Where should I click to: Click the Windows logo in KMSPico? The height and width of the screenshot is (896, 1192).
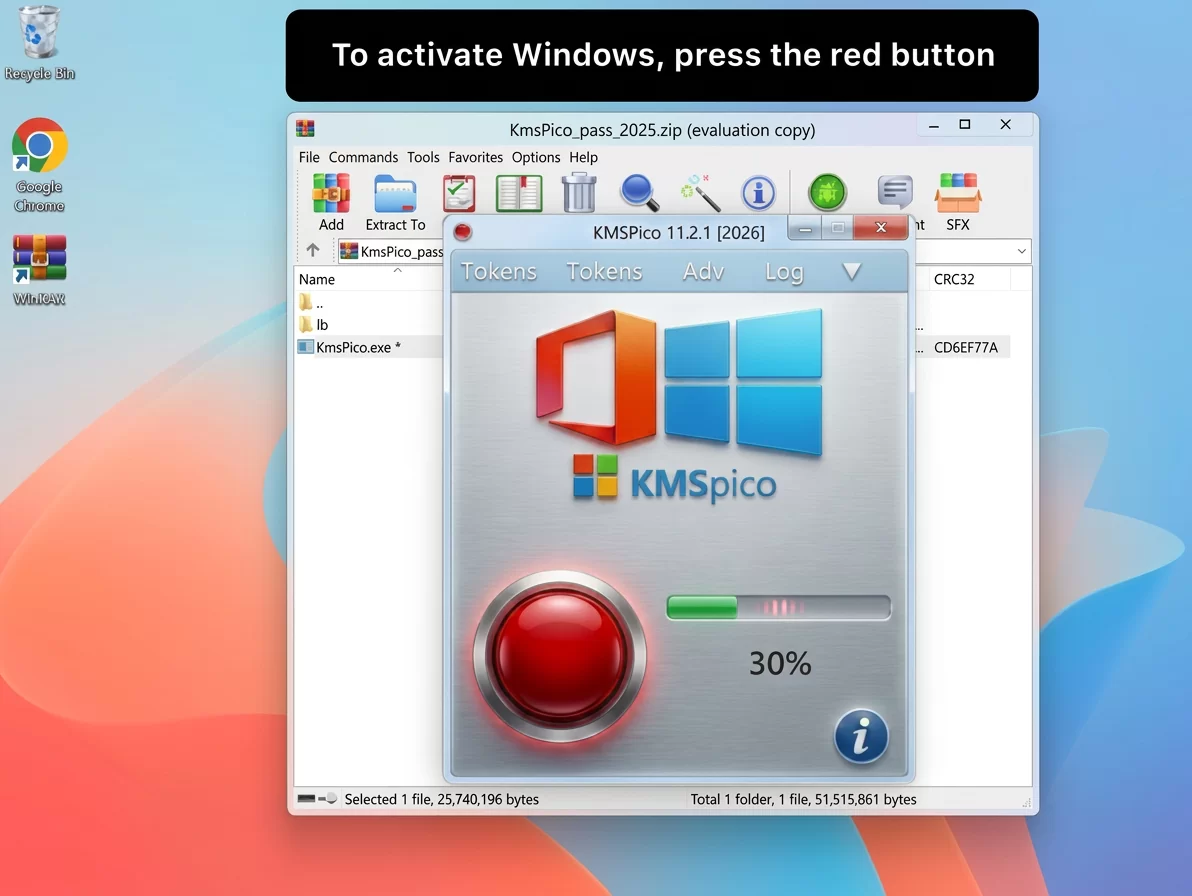[743, 382]
